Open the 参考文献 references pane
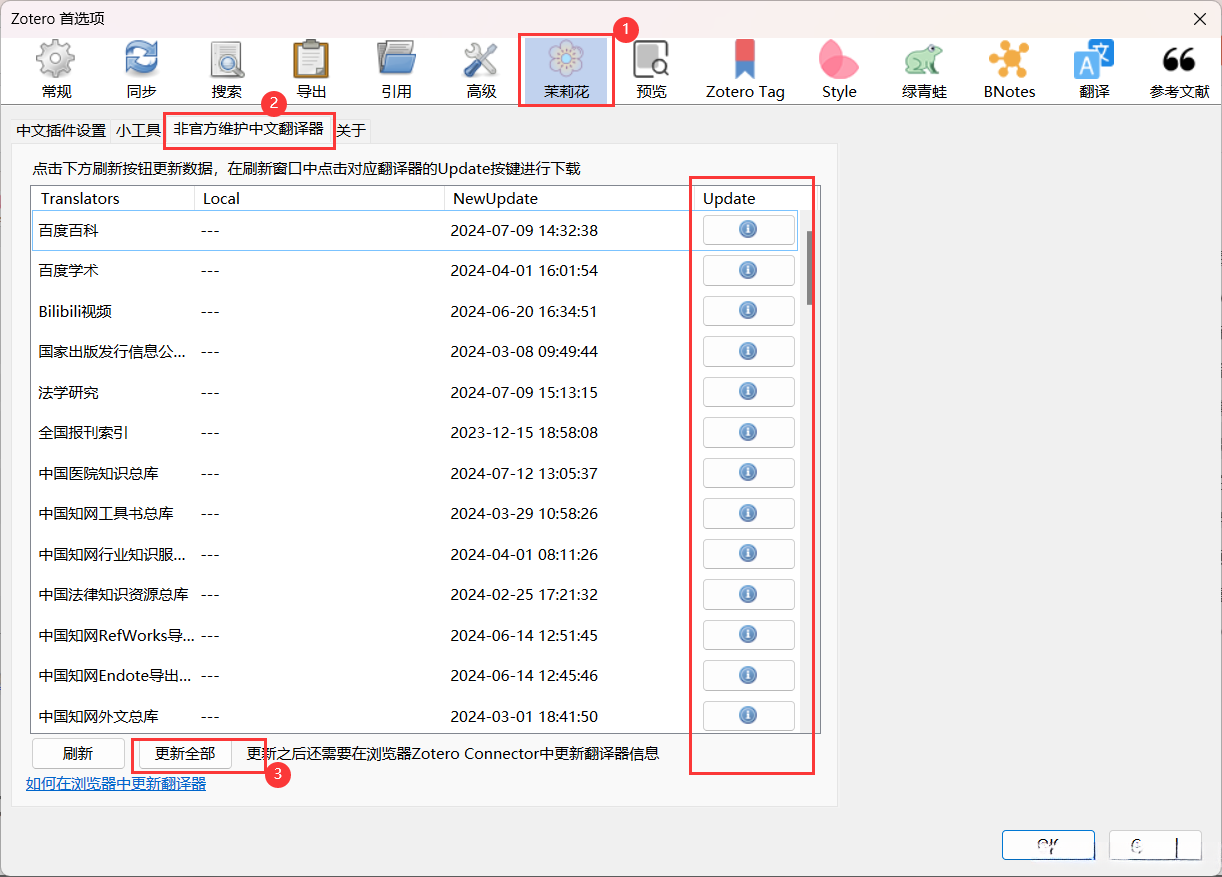The height and width of the screenshot is (877, 1222). tap(1179, 70)
